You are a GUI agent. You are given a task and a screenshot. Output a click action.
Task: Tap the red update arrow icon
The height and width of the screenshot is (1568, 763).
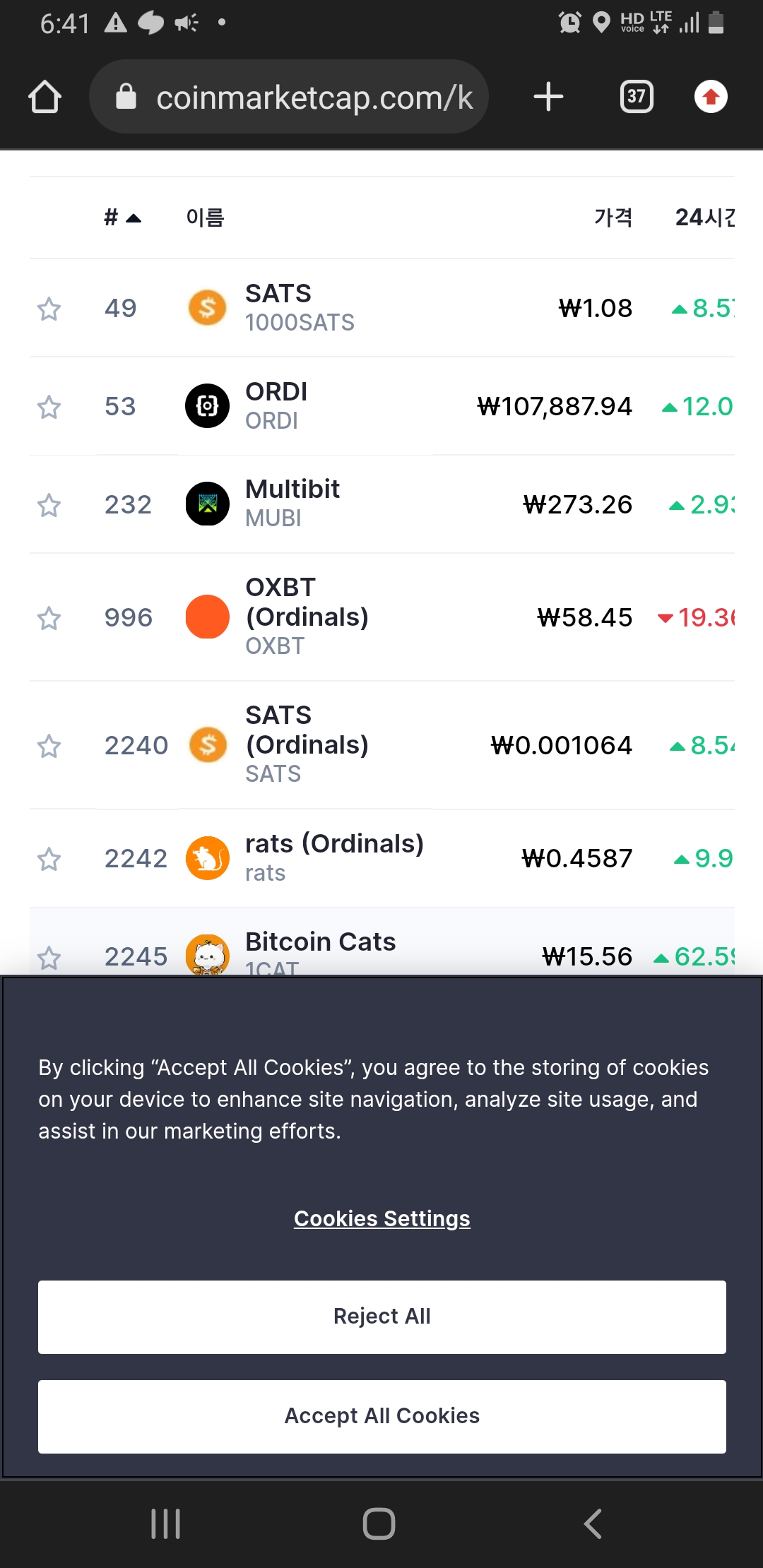pyautogui.click(x=711, y=97)
